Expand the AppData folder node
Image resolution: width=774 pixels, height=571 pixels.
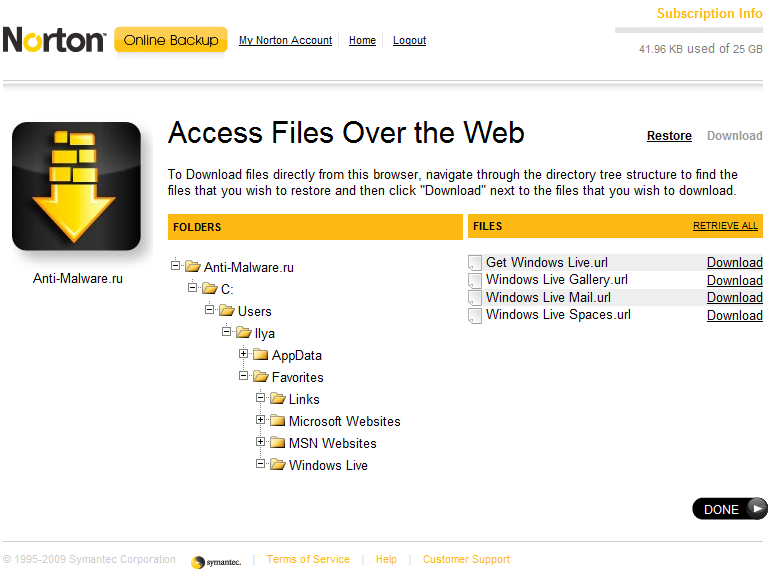243,353
